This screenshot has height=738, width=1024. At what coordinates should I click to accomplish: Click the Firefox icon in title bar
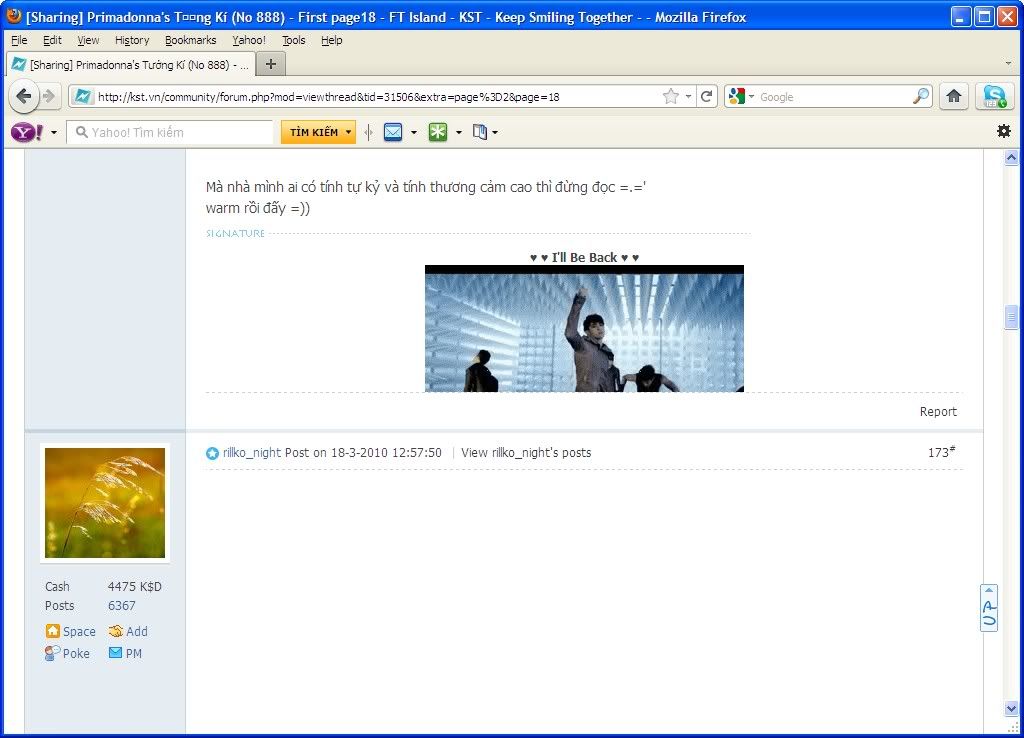(x=14, y=16)
